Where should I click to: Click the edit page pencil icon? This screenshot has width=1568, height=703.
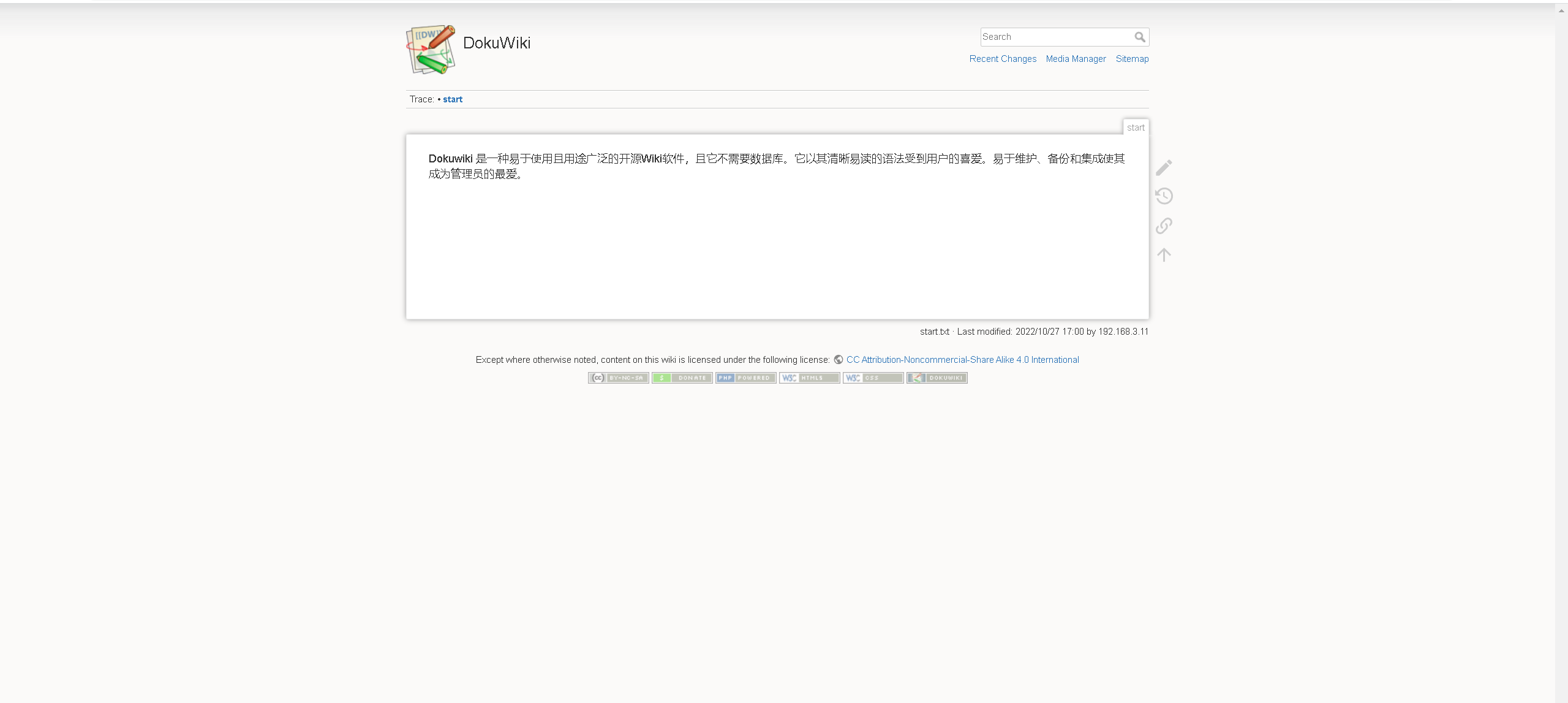[1164, 167]
